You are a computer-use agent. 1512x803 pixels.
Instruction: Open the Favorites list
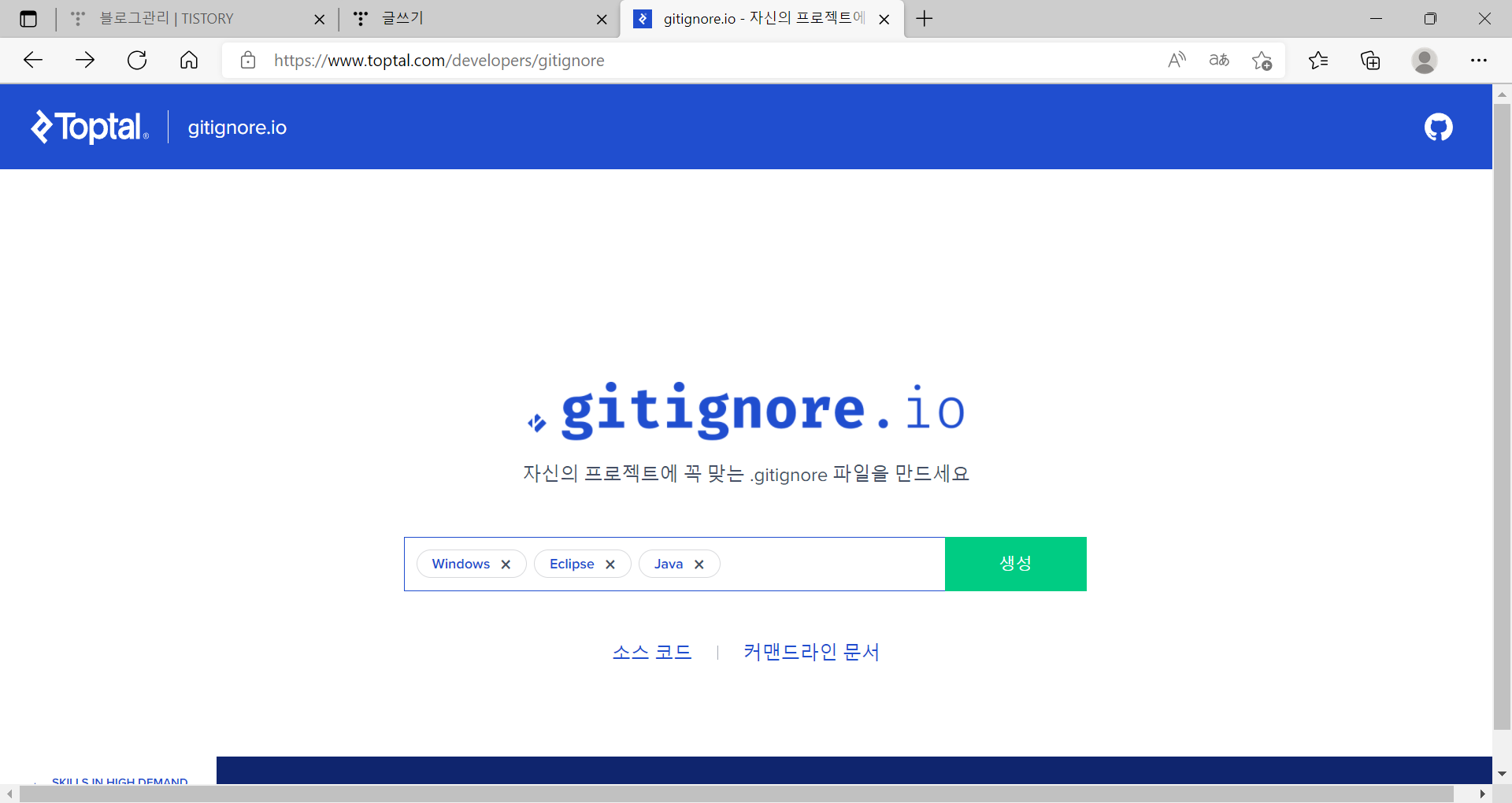pyautogui.click(x=1318, y=60)
